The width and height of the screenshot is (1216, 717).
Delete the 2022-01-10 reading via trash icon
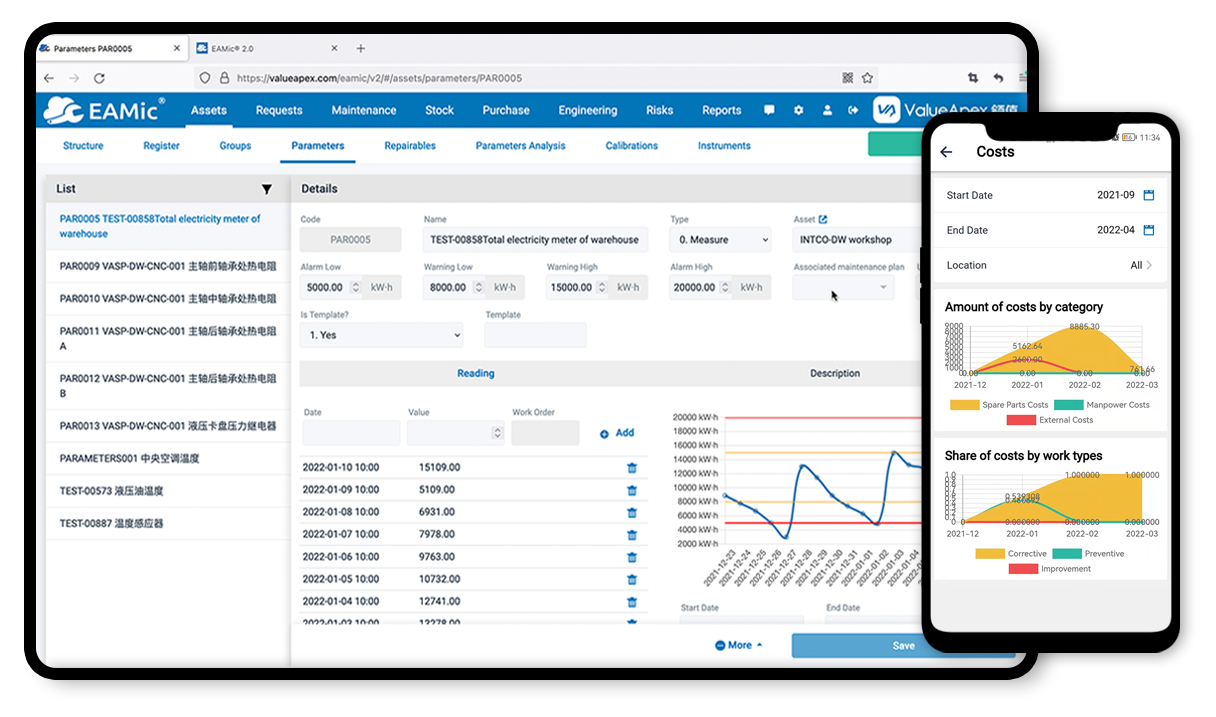coord(631,467)
